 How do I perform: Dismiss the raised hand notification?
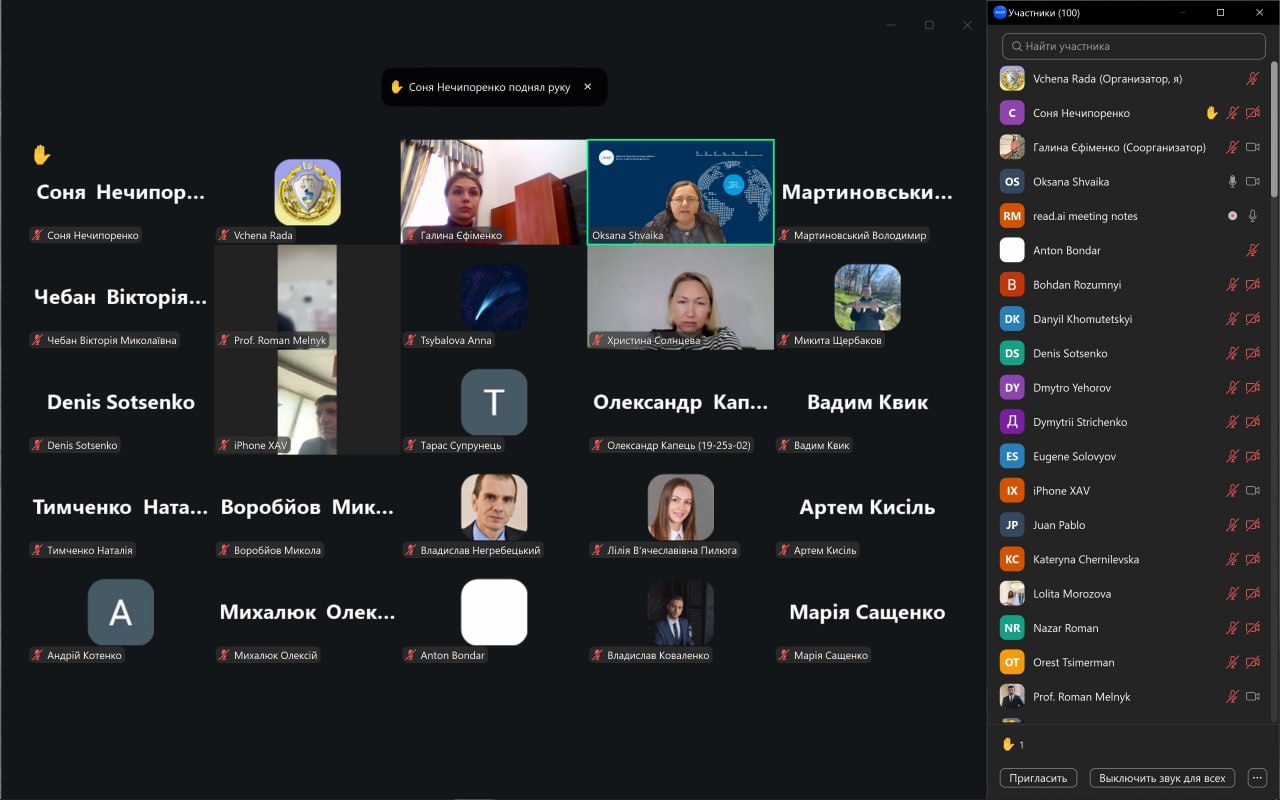tap(588, 87)
